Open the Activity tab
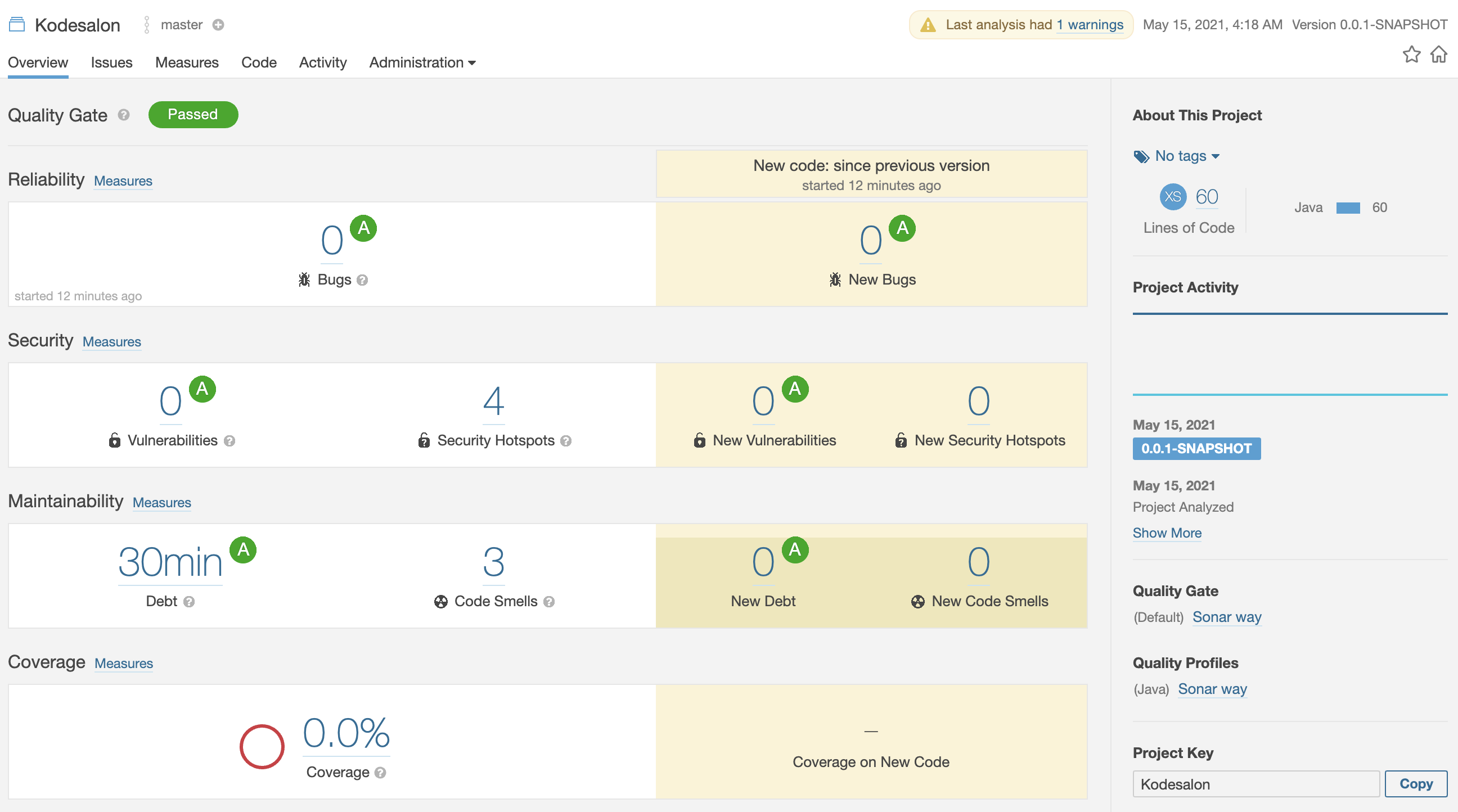1458x812 pixels. (323, 62)
